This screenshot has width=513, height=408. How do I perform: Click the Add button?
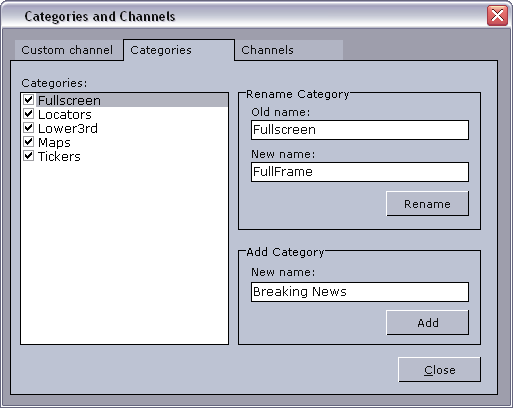(x=427, y=323)
